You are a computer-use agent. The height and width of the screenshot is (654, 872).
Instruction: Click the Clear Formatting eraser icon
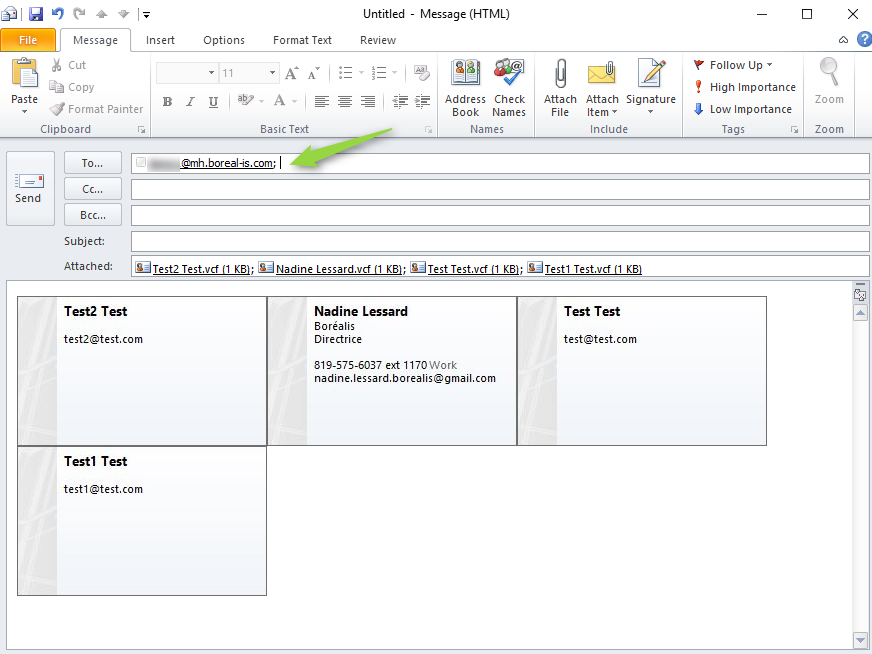point(421,73)
